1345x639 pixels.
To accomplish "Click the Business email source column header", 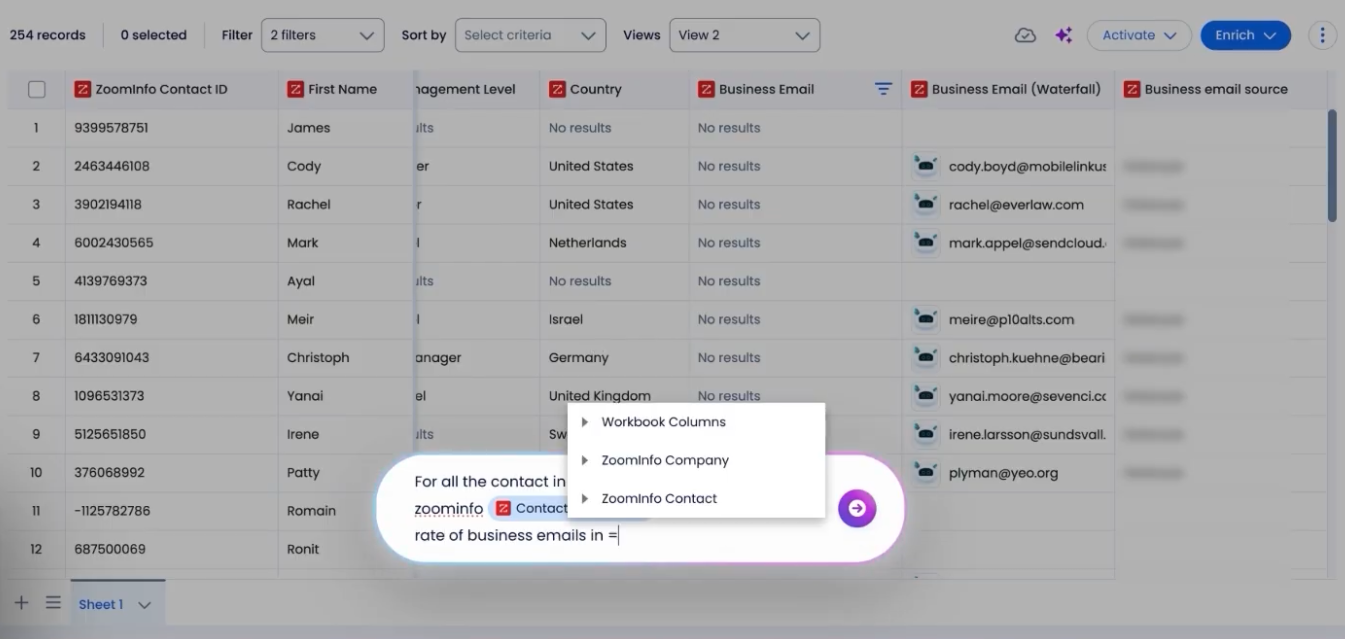I will (1221, 89).
